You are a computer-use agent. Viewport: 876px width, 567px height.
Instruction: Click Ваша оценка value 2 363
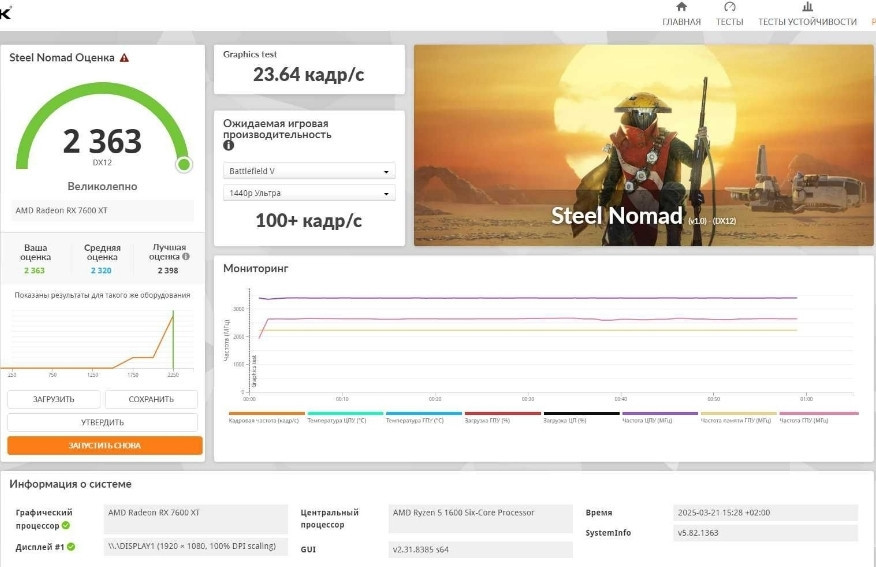(34, 270)
